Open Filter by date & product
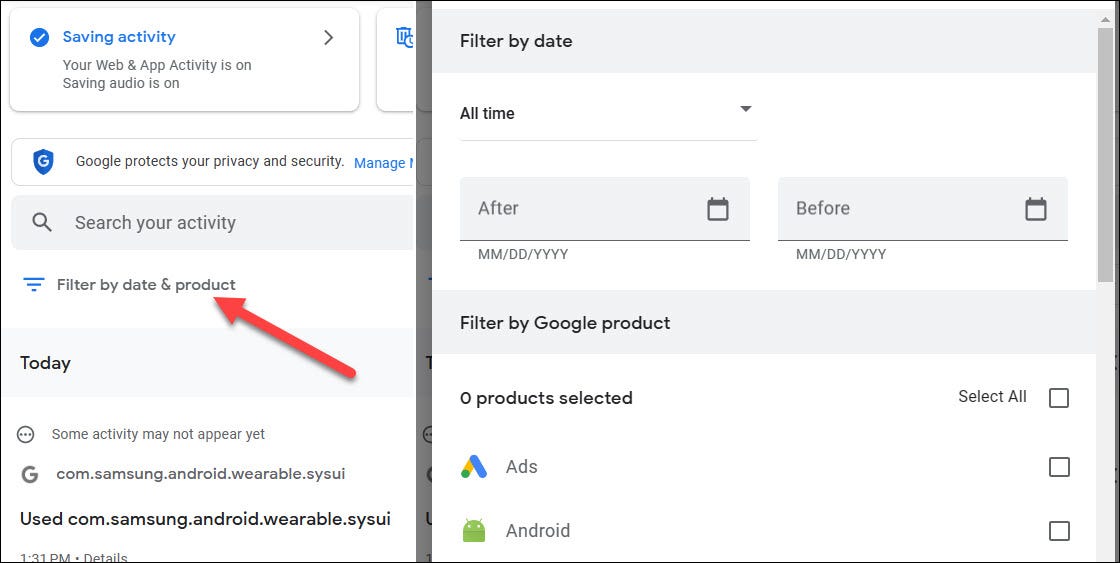The image size is (1120, 563). click(146, 285)
